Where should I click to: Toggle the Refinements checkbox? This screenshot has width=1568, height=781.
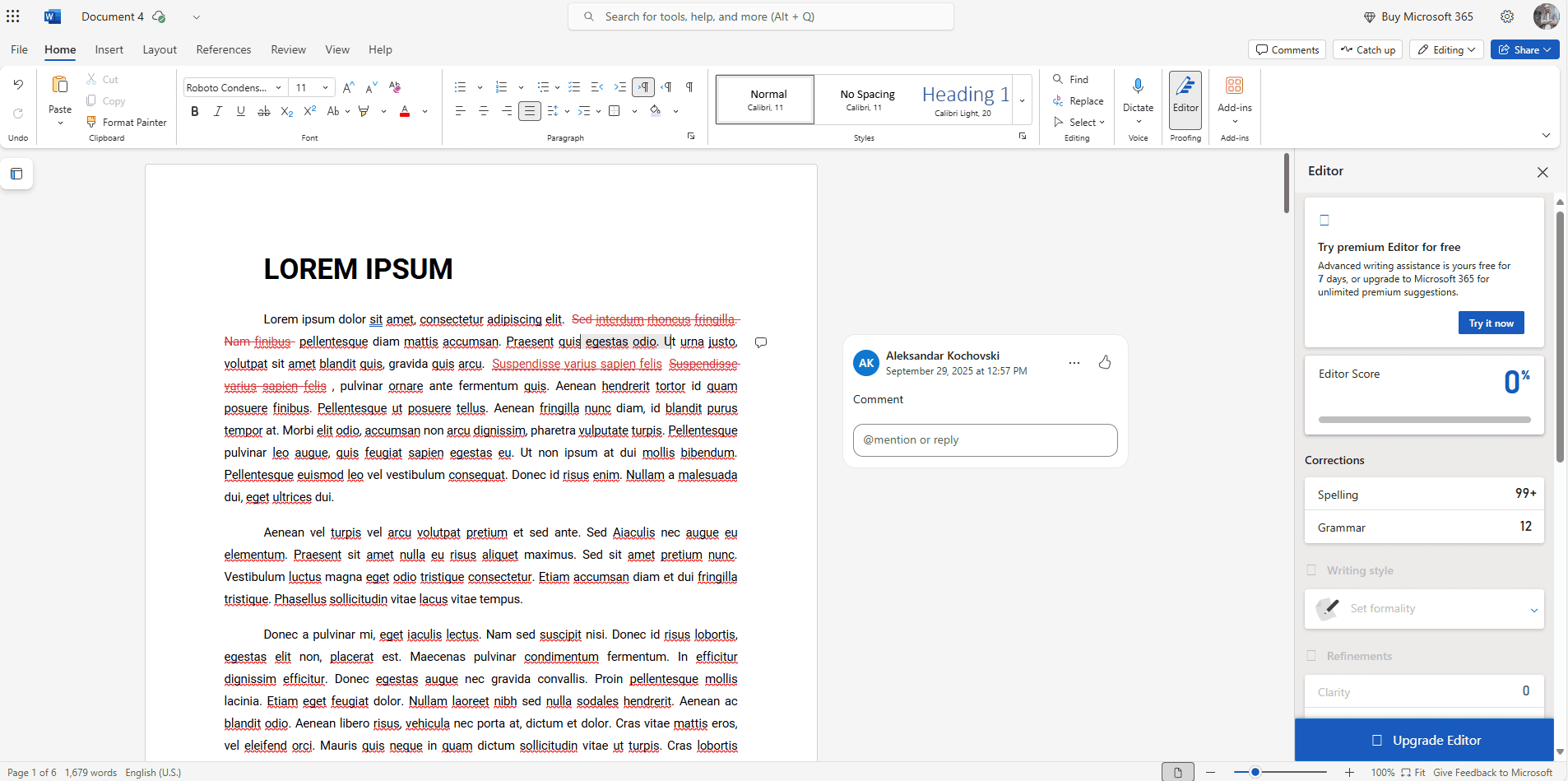1311,656
